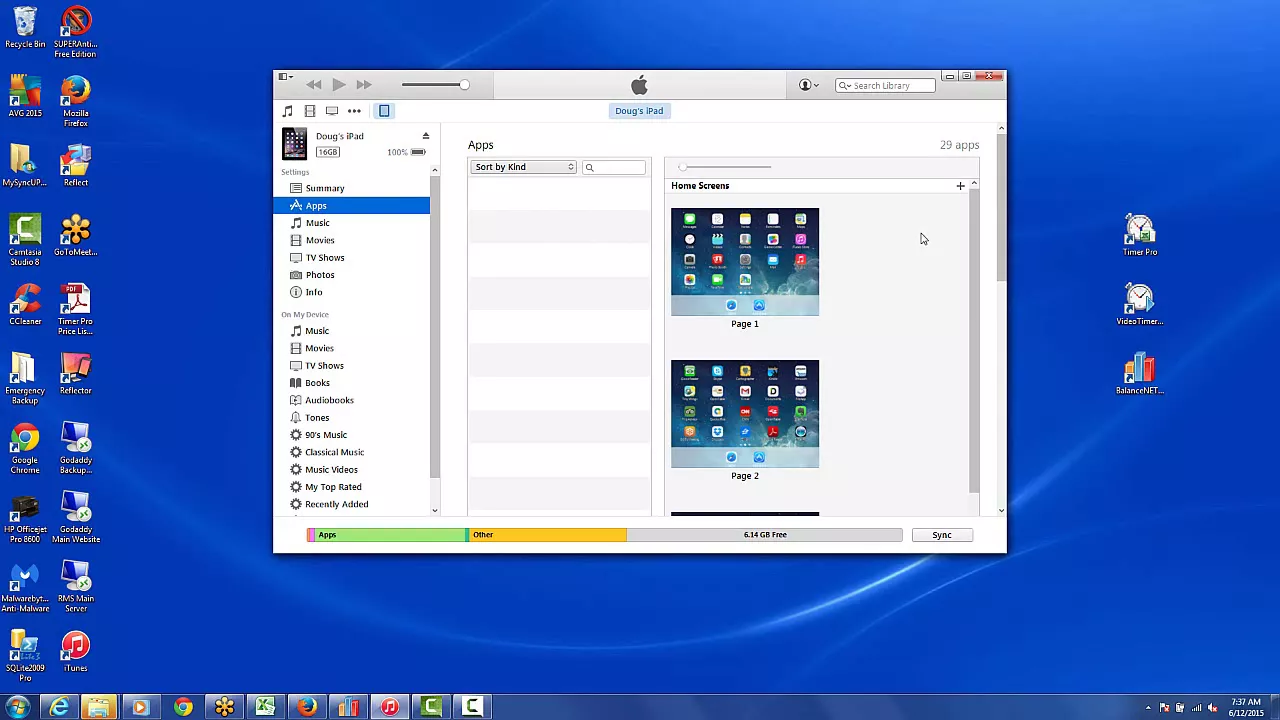
Task: Open Camtasia Studio 8 desktop shortcut
Action: click(25, 240)
